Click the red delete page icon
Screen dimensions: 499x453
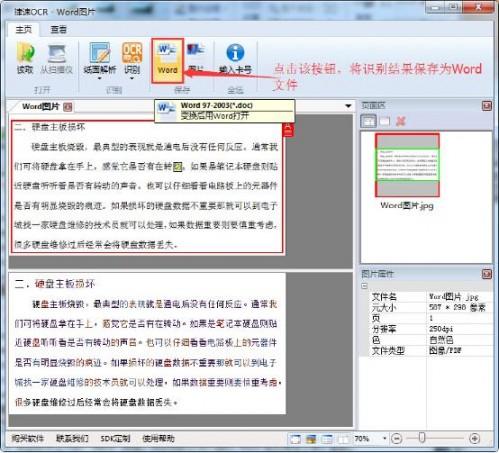(400, 121)
